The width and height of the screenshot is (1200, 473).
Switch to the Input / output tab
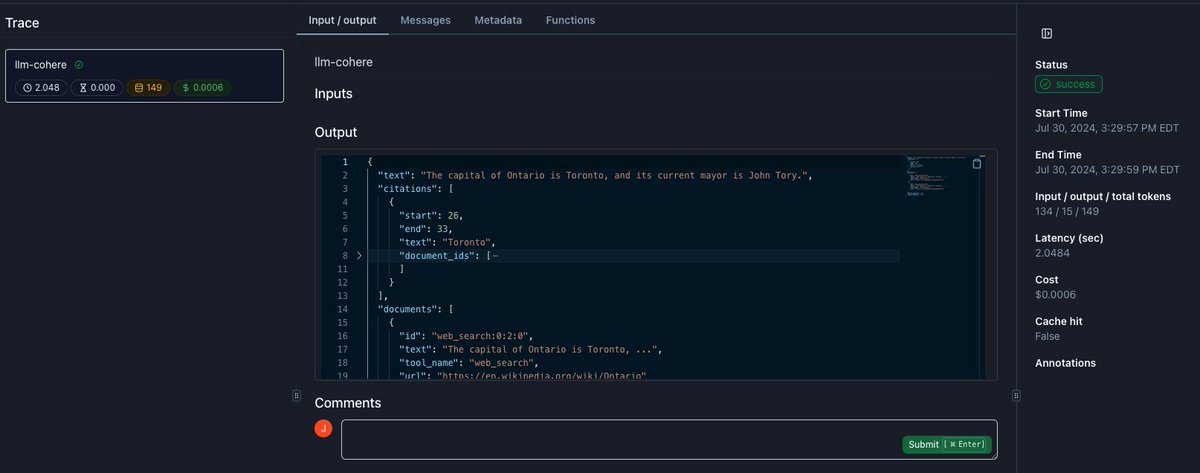tap(343, 20)
